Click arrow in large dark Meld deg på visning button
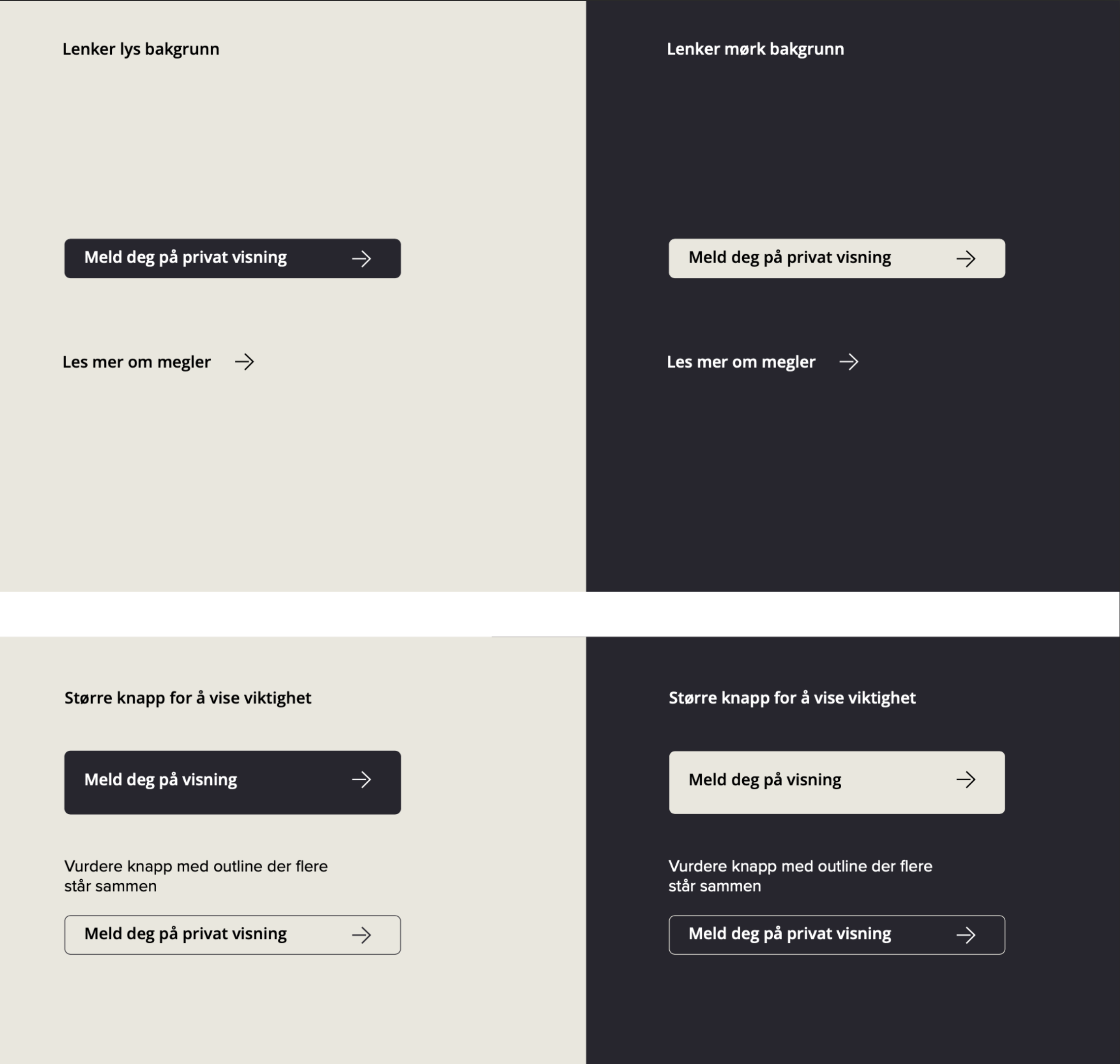 tap(361, 780)
